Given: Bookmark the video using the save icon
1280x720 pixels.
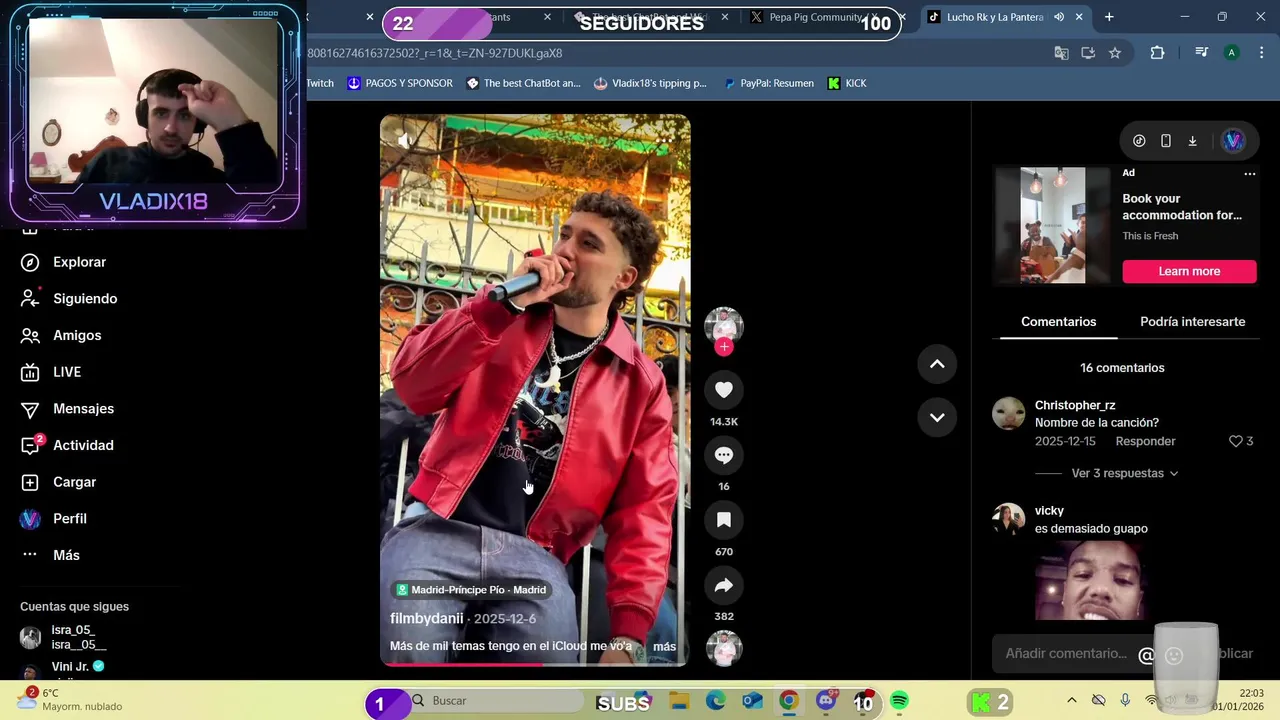Looking at the screenshot, I should click(724, 520).
